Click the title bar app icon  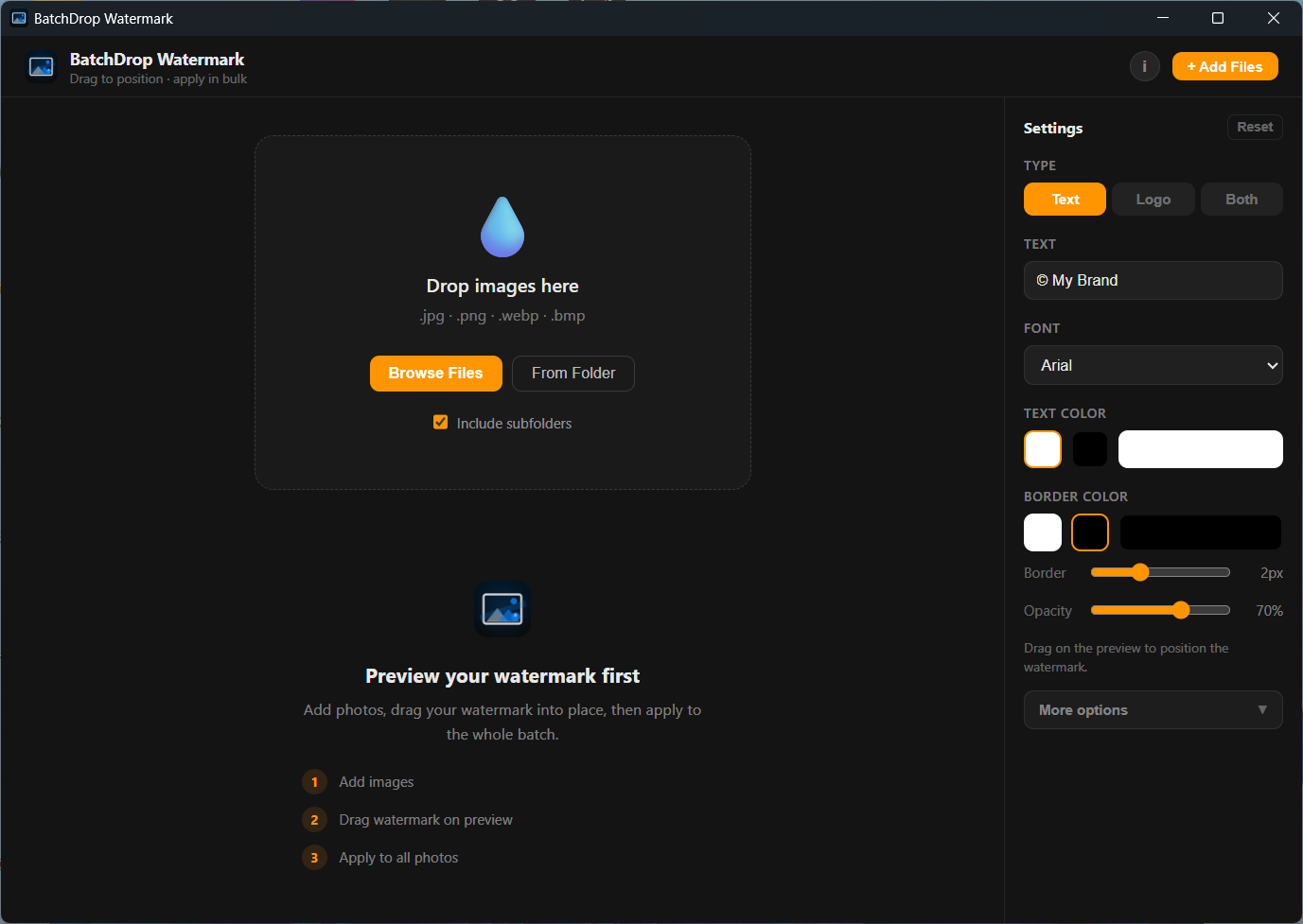tap(18, 18)
